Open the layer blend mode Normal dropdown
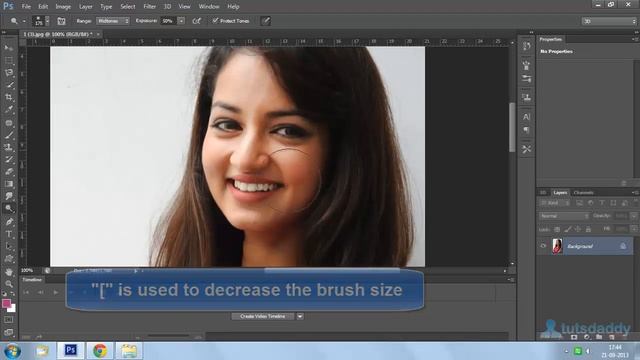Screen dimensions: 640x360 564,216
